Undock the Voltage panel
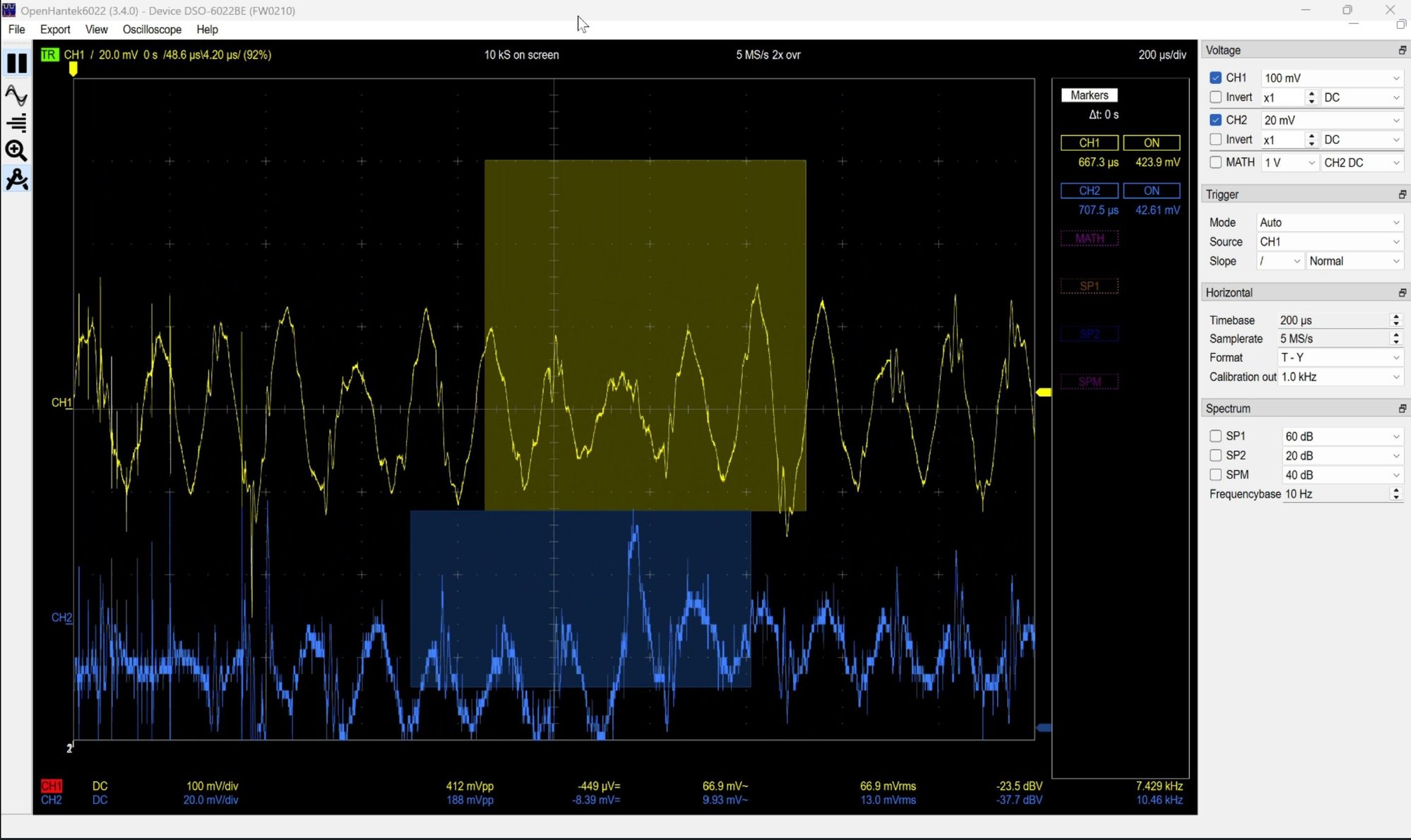The image size is (1411, 840). click(1402, 50)
